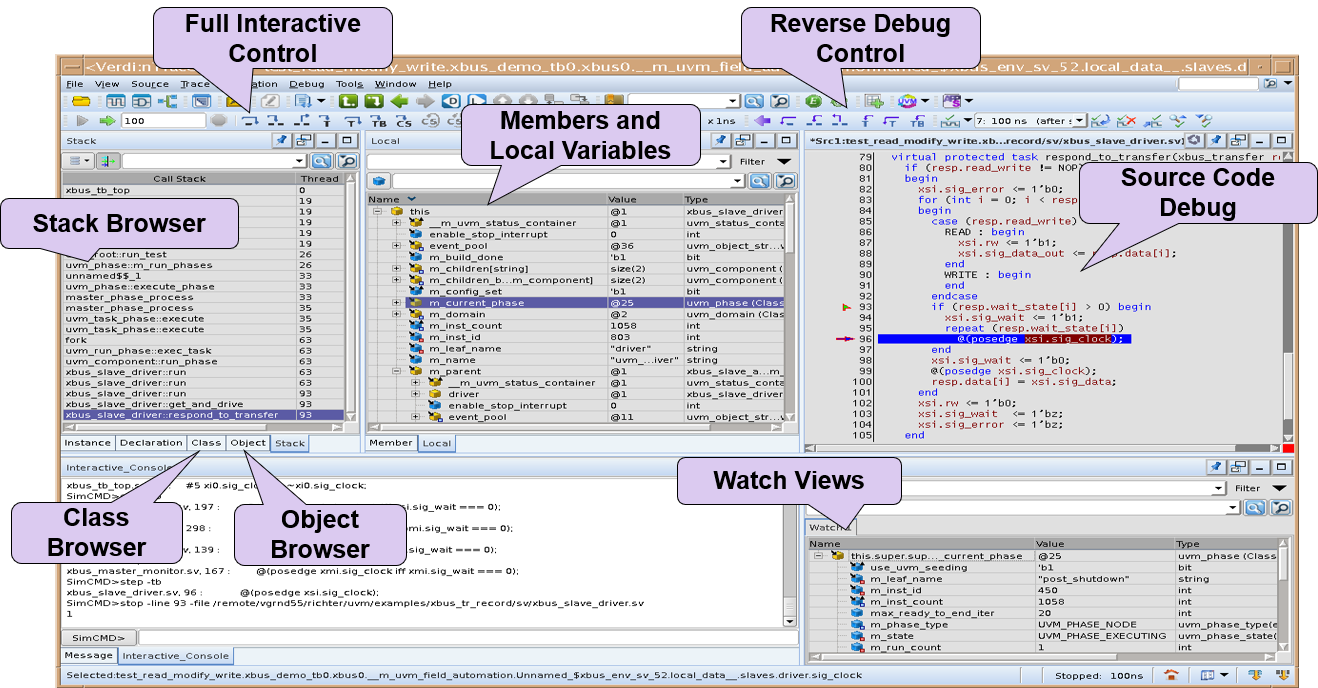
Task: Select the m_leaf_name member row
Action: [576, 348]
